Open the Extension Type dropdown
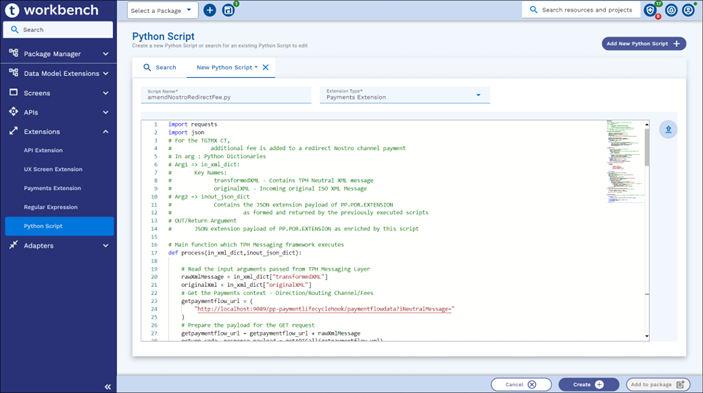Image resolution: width=703 pixels, height=393 pixels. (x=404, y=95)
